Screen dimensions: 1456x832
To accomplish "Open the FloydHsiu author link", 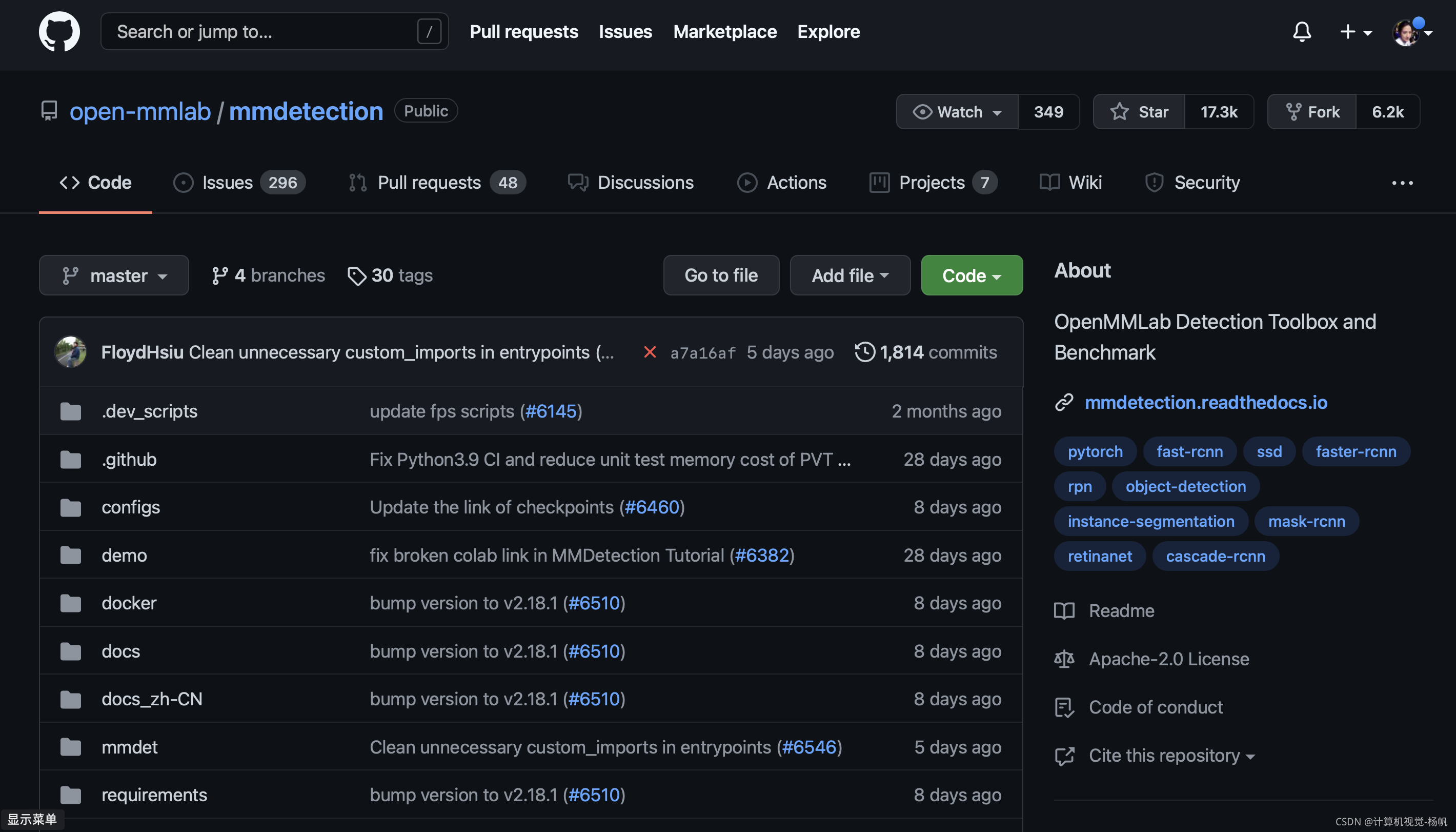I will coord(142,352).
